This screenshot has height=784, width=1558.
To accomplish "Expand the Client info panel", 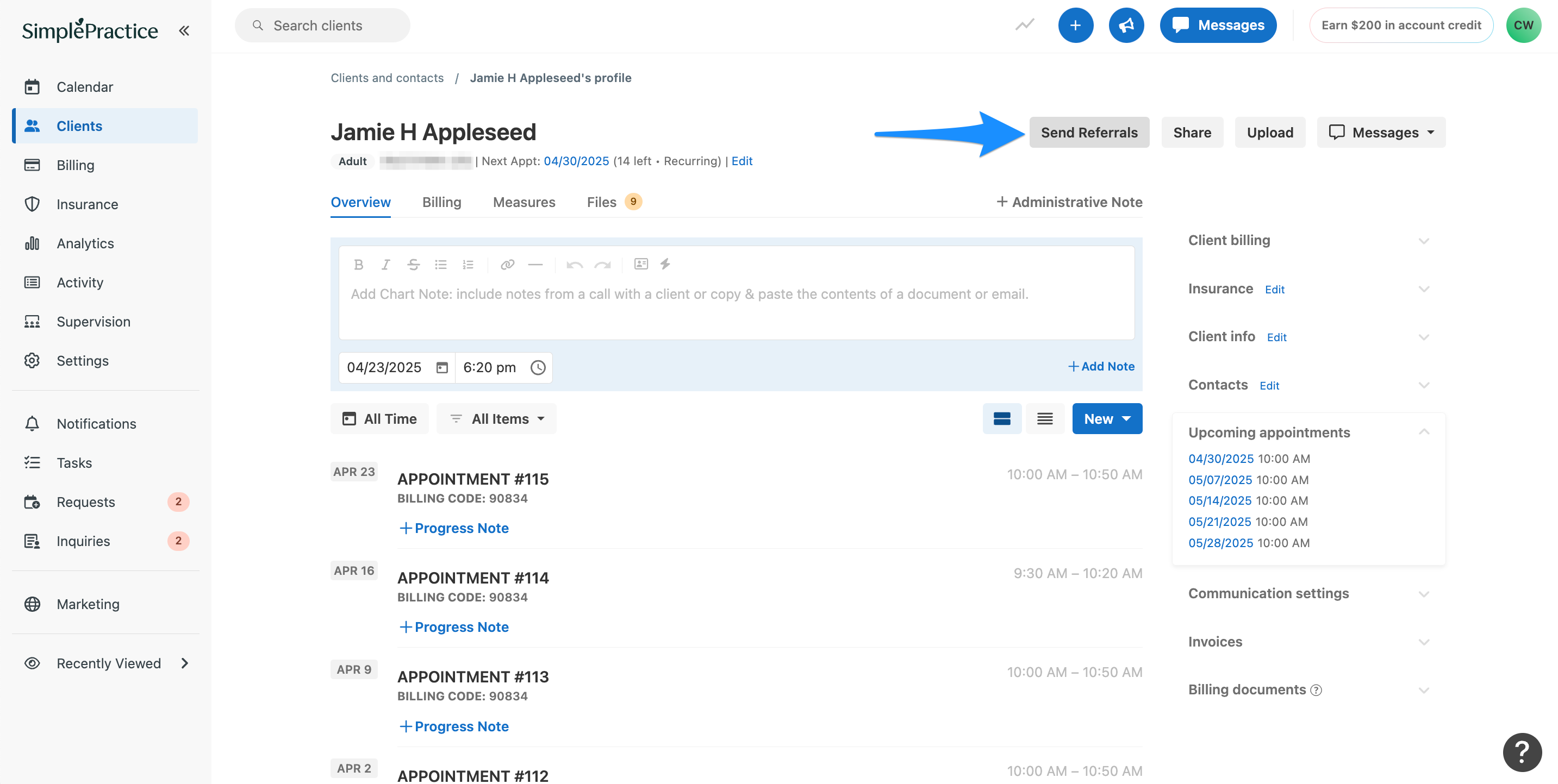I will (1424, 337).
